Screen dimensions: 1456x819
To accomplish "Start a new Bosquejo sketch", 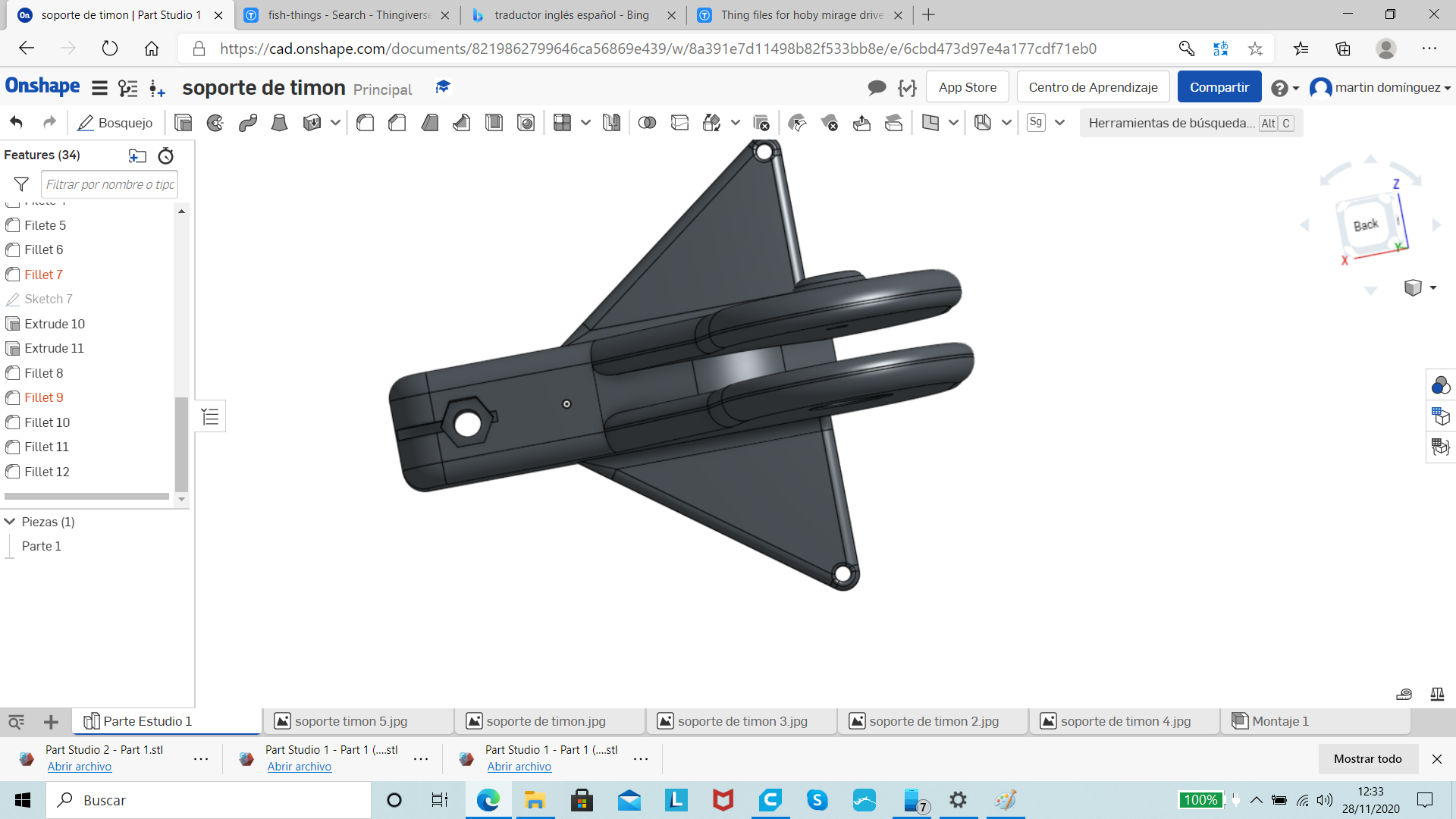I will (x=115, y=123).
